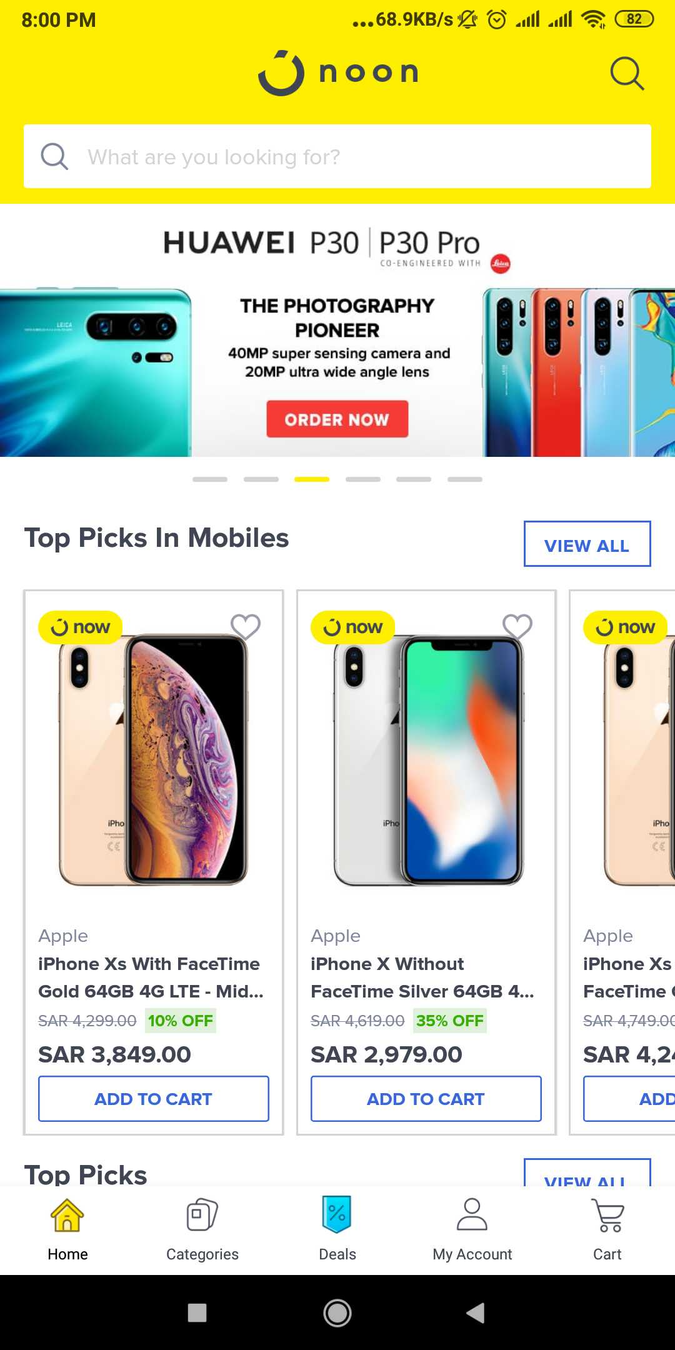Select the first banner carousel indicator
Viewport: 675px width, 1350px height.
pyautogui.click(x=210, y=479)
